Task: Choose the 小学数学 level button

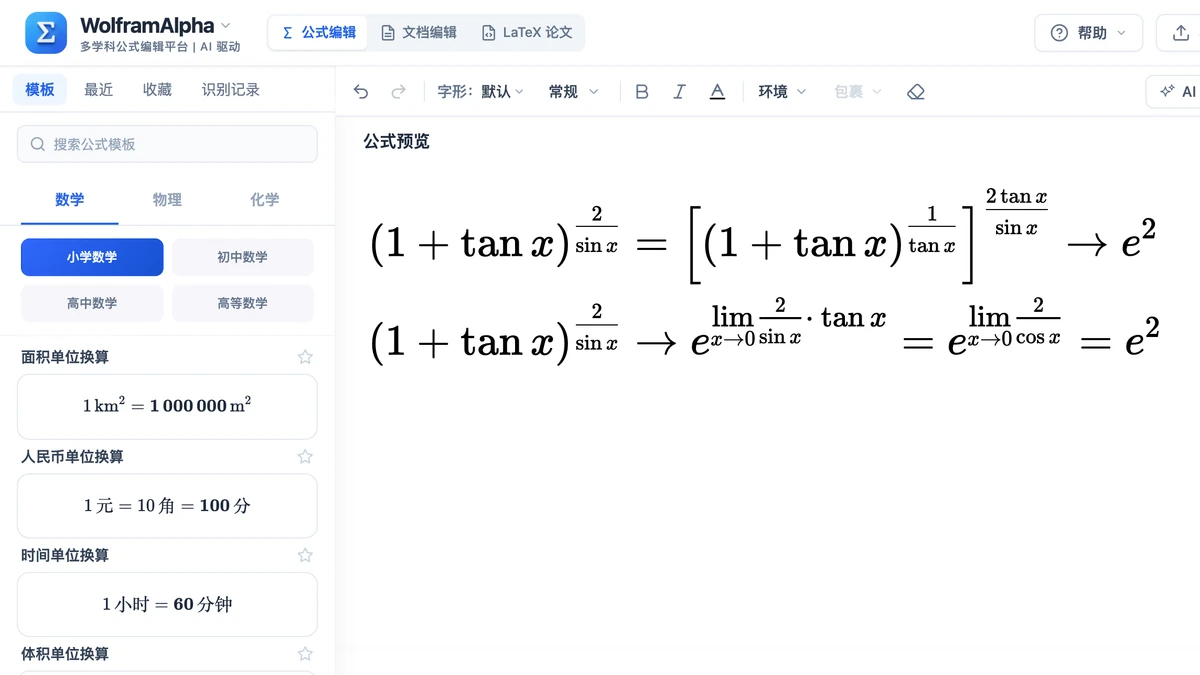Action: pyautogui.click(x=92, y=257)
